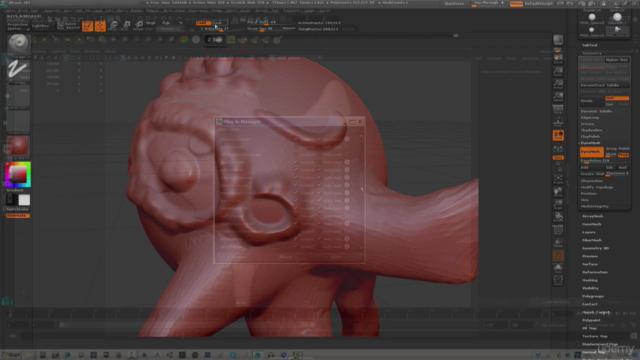Expand the ShadowBox section

591,130
